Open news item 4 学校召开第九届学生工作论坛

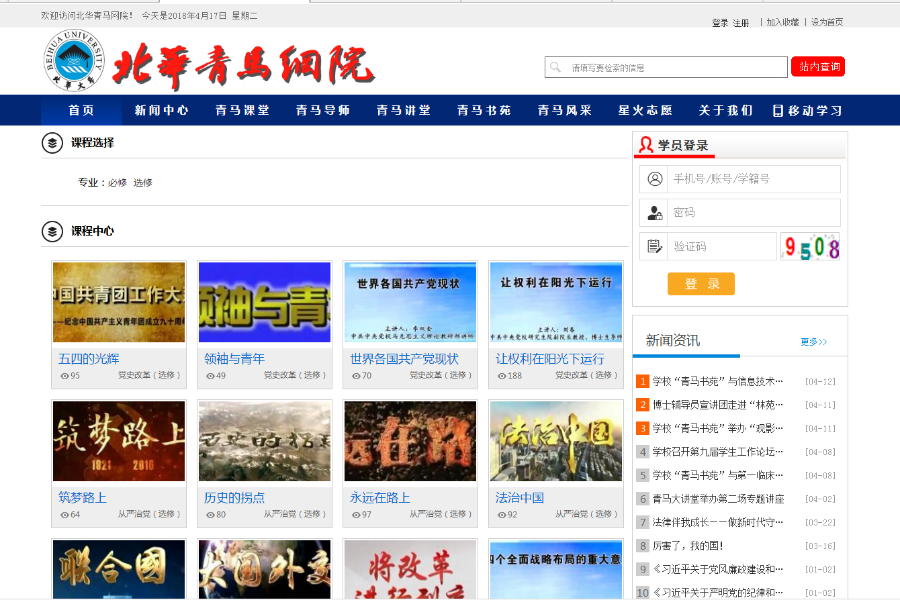pos(717,452)
